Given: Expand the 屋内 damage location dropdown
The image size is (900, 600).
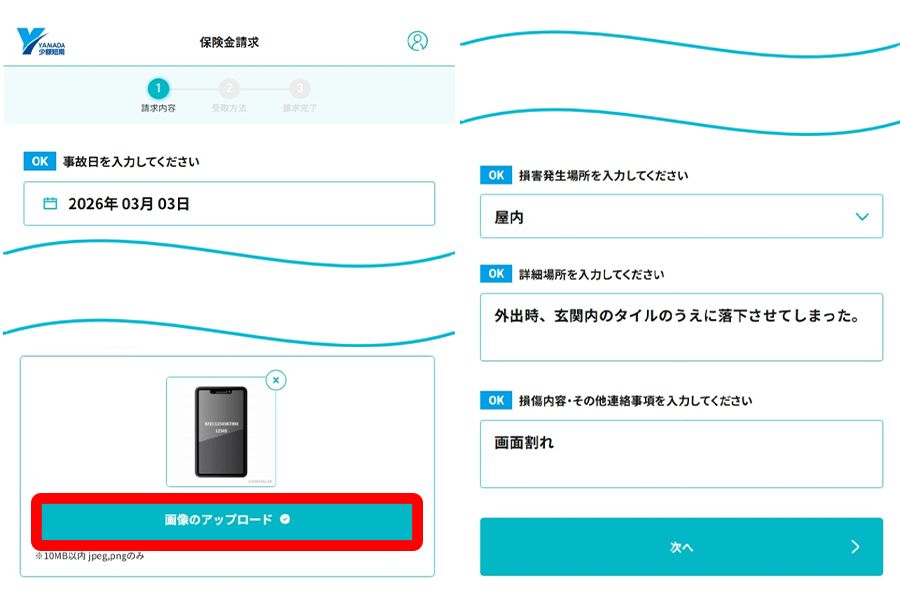Looking at the screenshot, I should [862, 216].
